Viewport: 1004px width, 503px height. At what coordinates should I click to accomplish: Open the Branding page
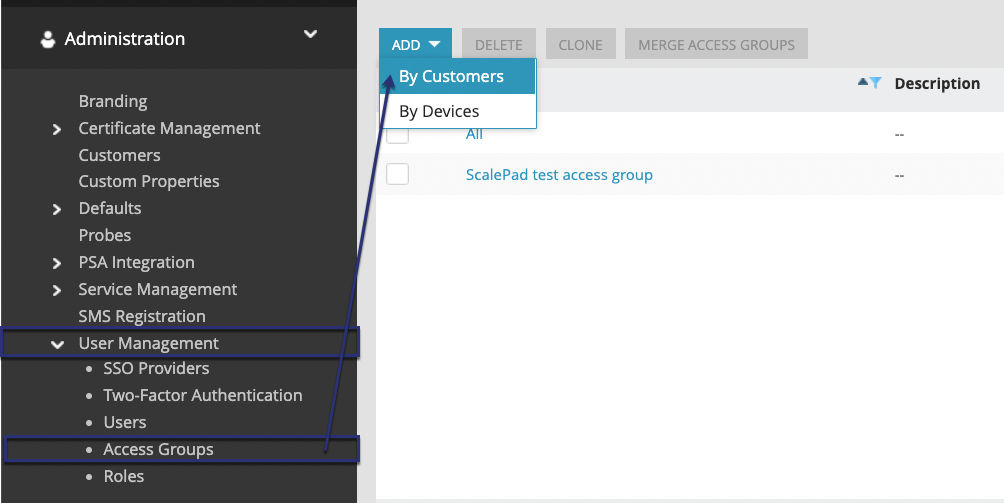(x=113, y=101)
